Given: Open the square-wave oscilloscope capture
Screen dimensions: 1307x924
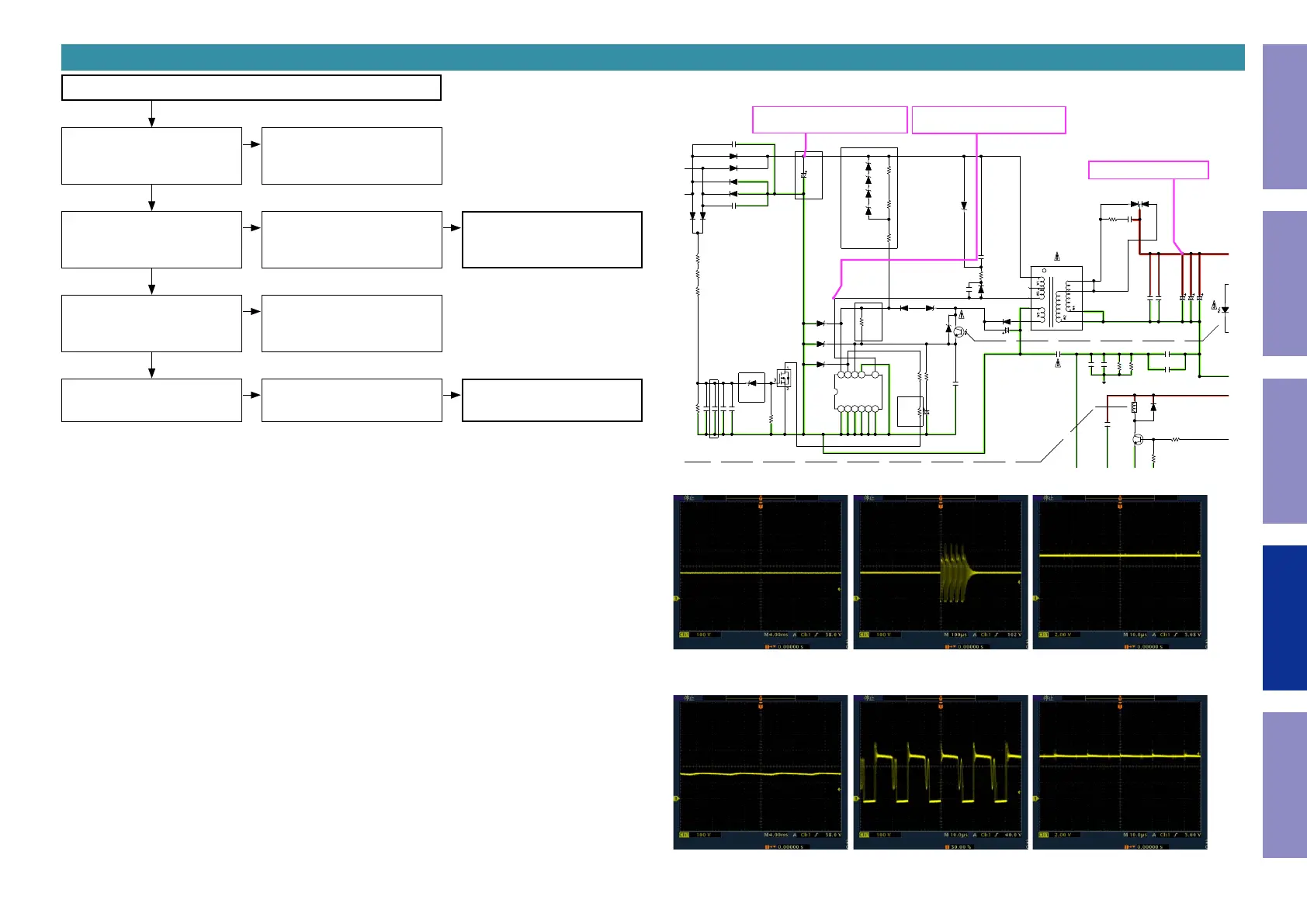Looking at the screenshot, I should point(940,772).
